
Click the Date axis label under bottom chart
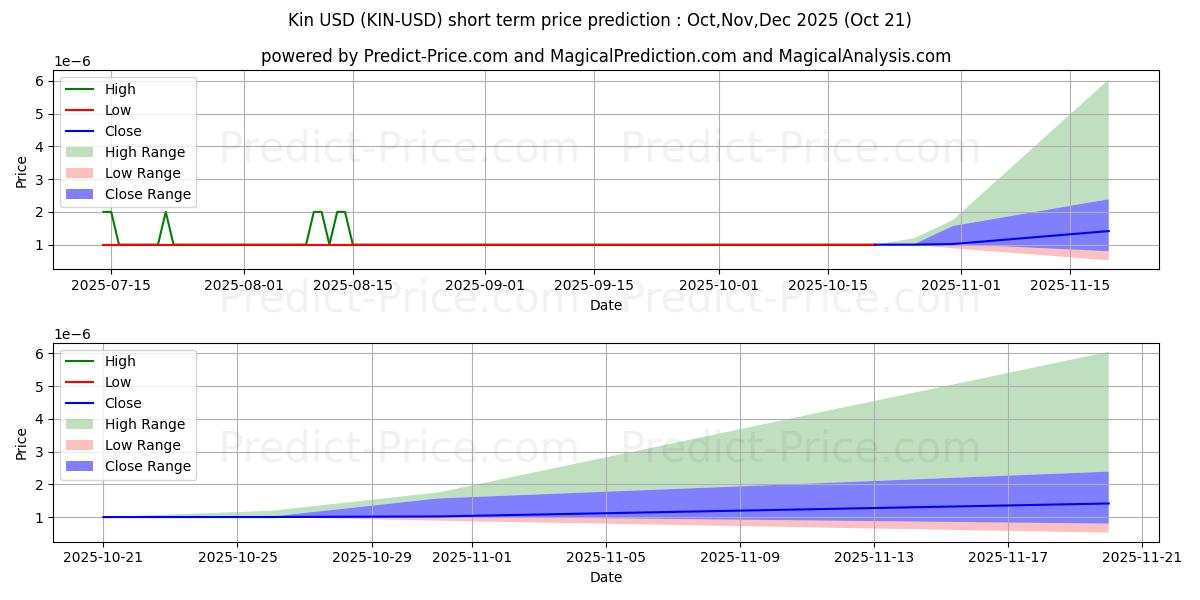tap(606, 577)
